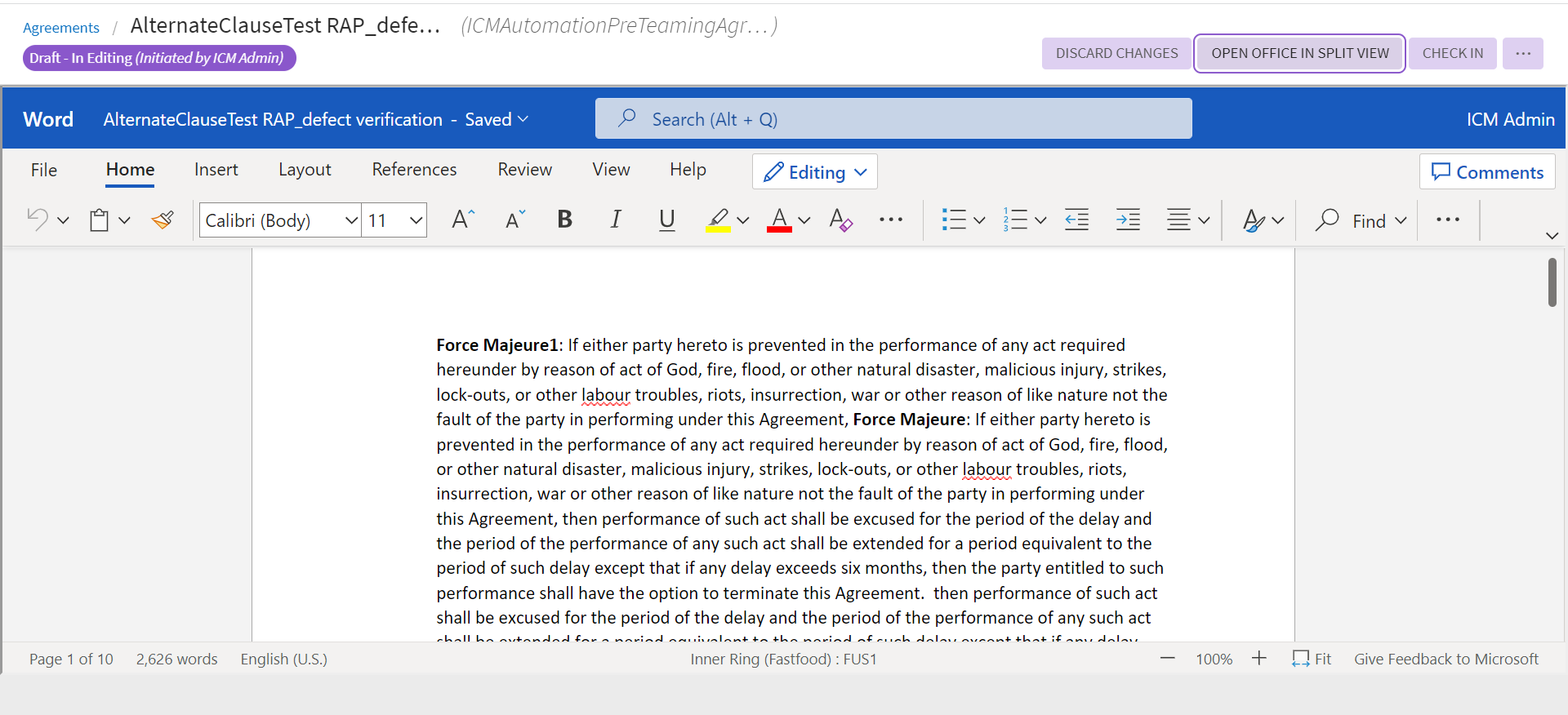This screenshot has height=715, width=1568.
Task: Follow the Agreements breadcrumb link
Action: coord(61,28)
